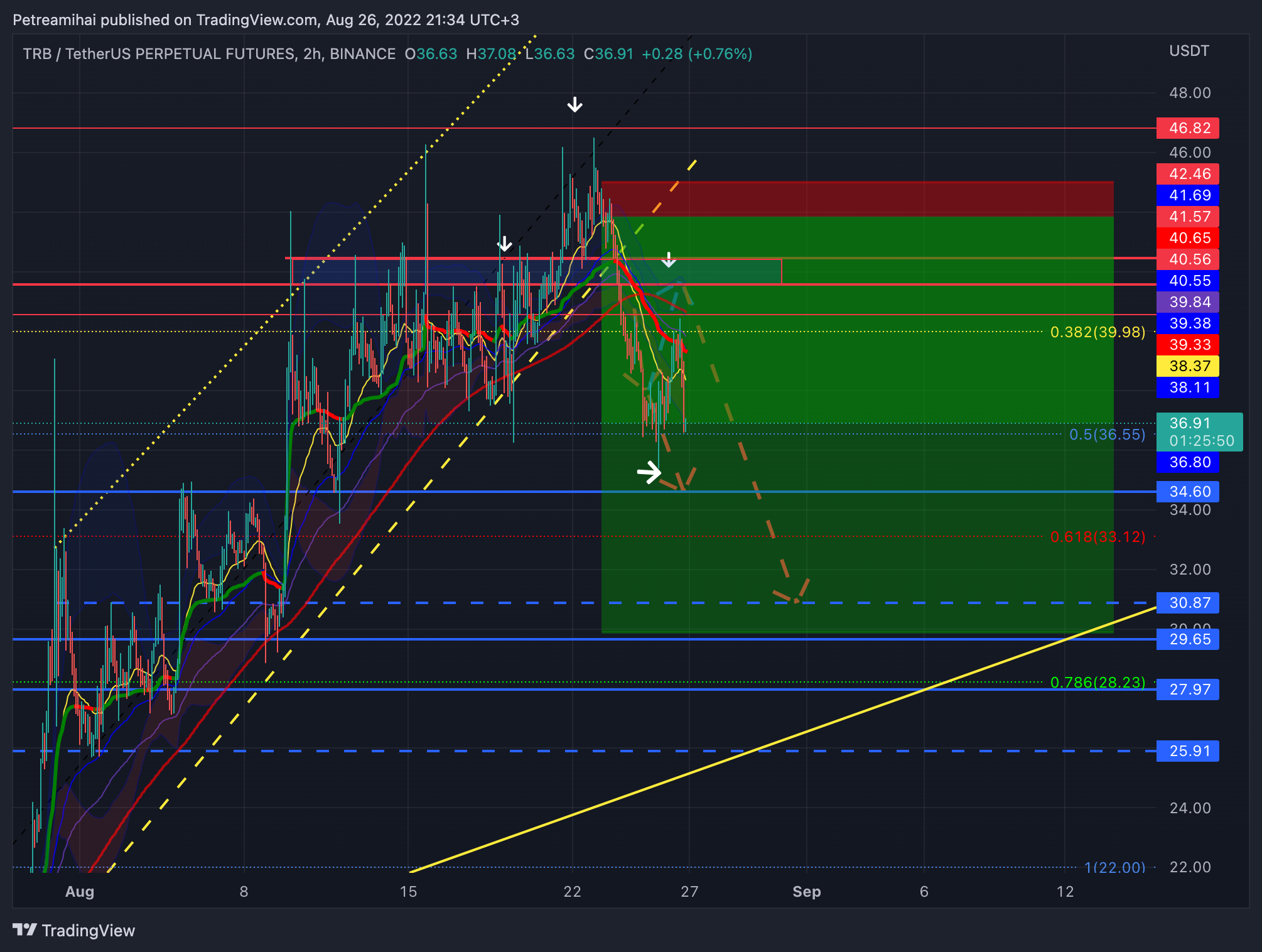Click the 1(22.00) Fibonacci label

click(1114, 867)
